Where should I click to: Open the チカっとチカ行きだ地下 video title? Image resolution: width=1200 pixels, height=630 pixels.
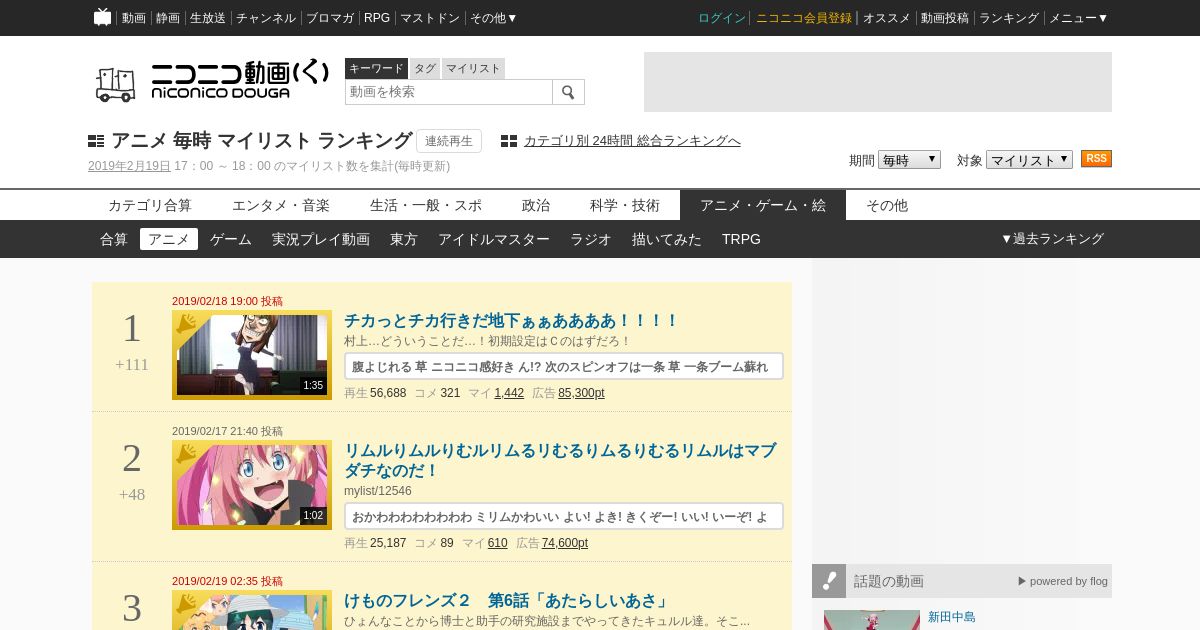tap(511, 320)
